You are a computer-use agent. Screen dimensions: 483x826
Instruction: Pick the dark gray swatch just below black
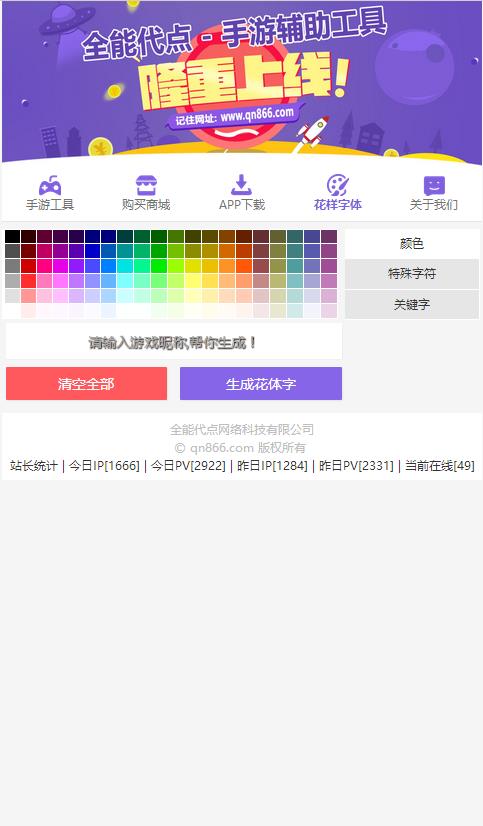click(13, 251)
